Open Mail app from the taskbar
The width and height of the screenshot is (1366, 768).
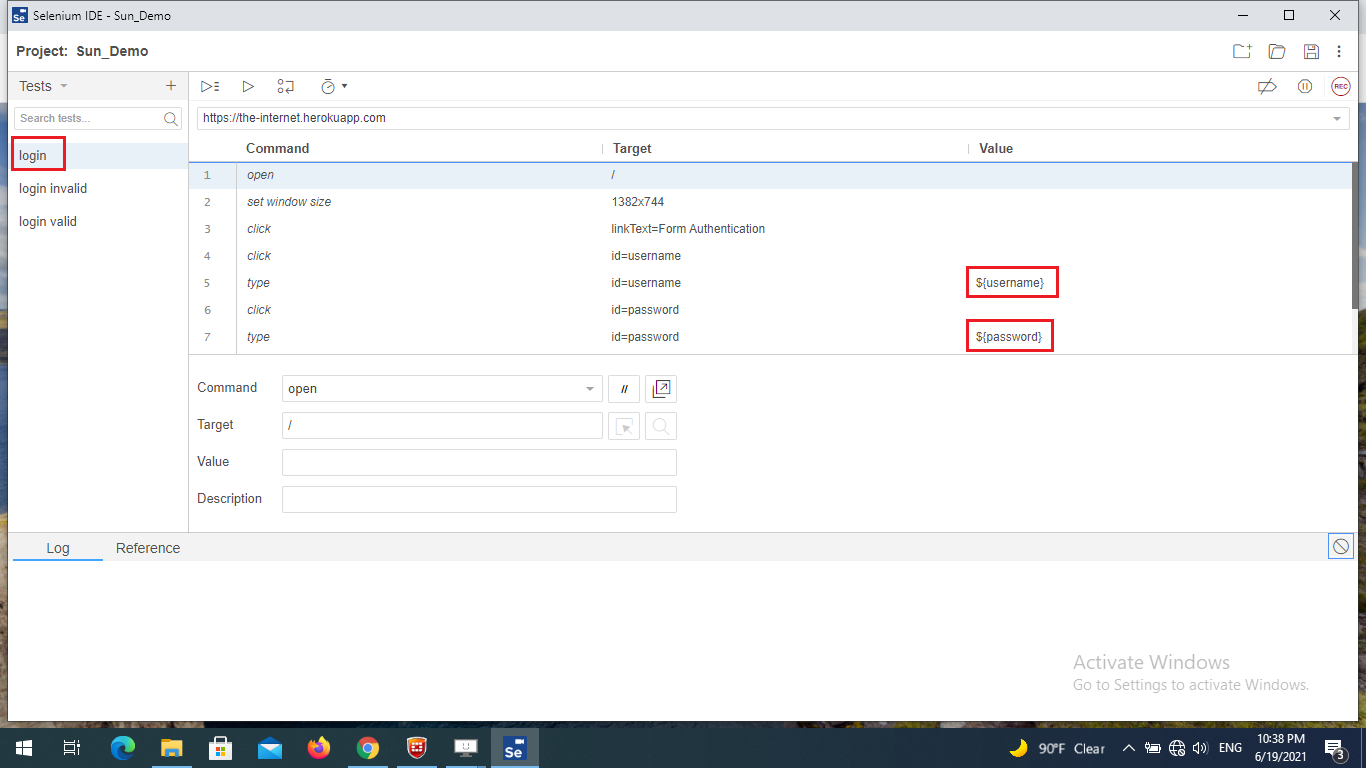(270, 748)
